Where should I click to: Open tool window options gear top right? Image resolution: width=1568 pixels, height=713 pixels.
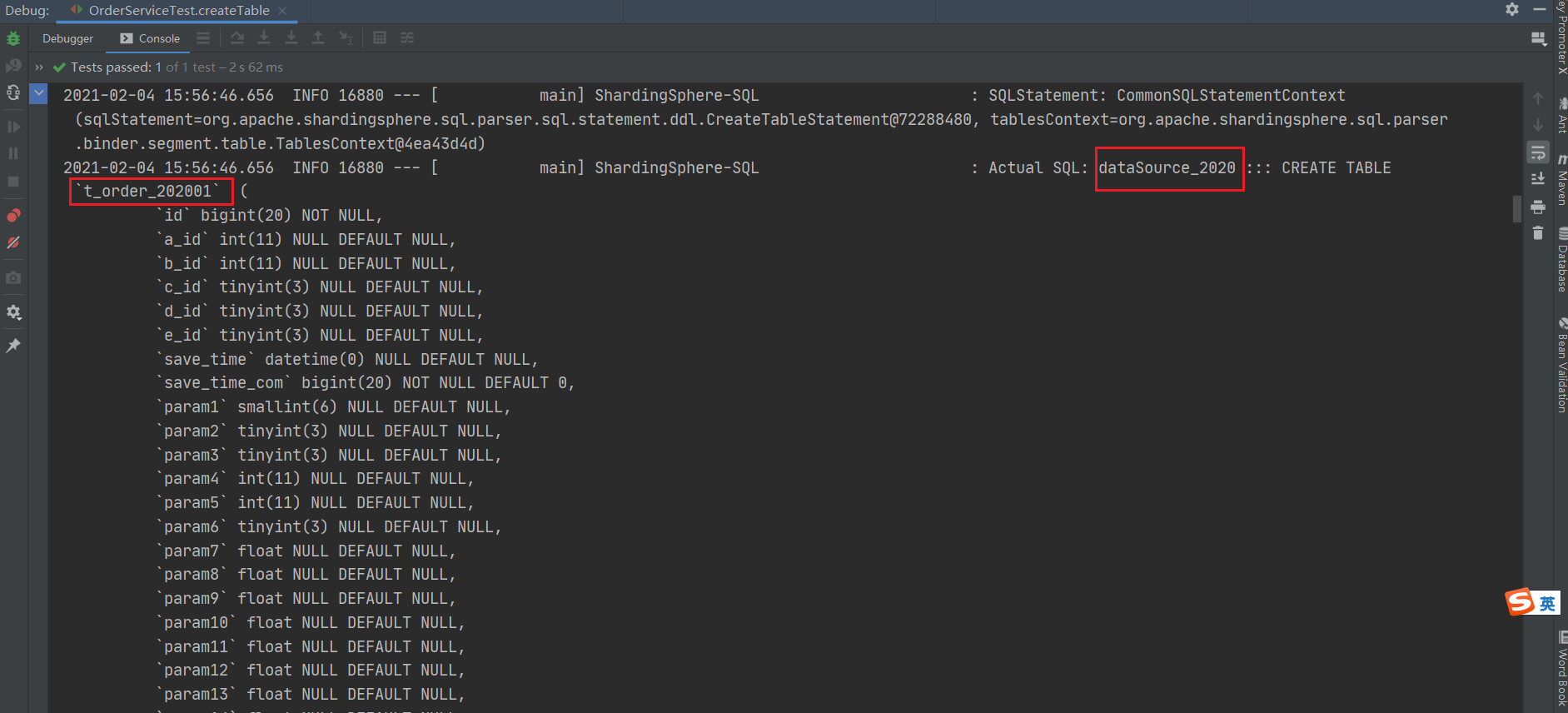(x=1512, y=9)
